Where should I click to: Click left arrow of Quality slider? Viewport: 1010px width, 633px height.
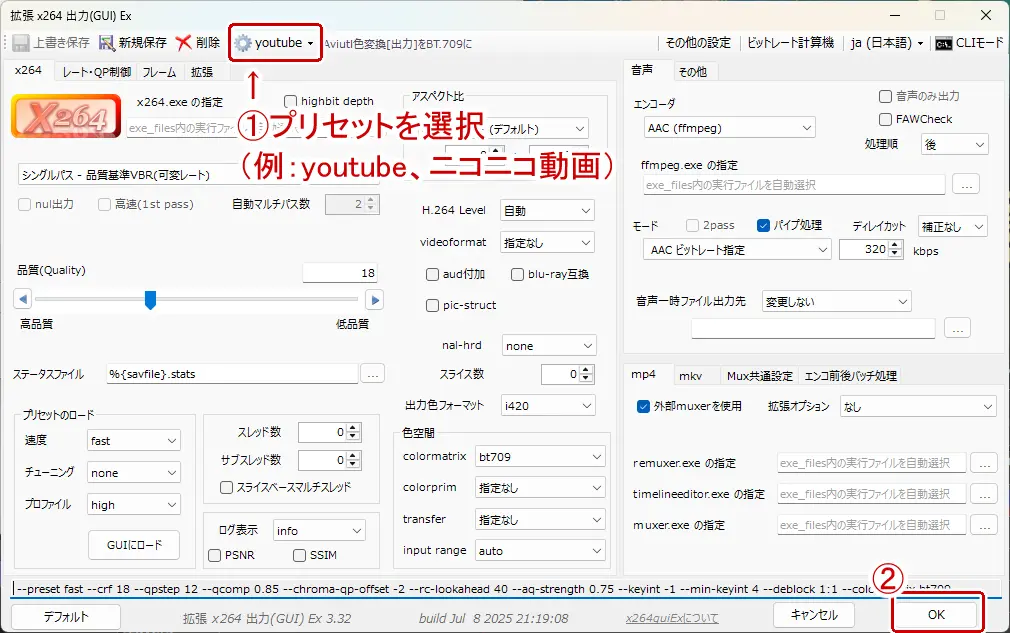point(23,299)
